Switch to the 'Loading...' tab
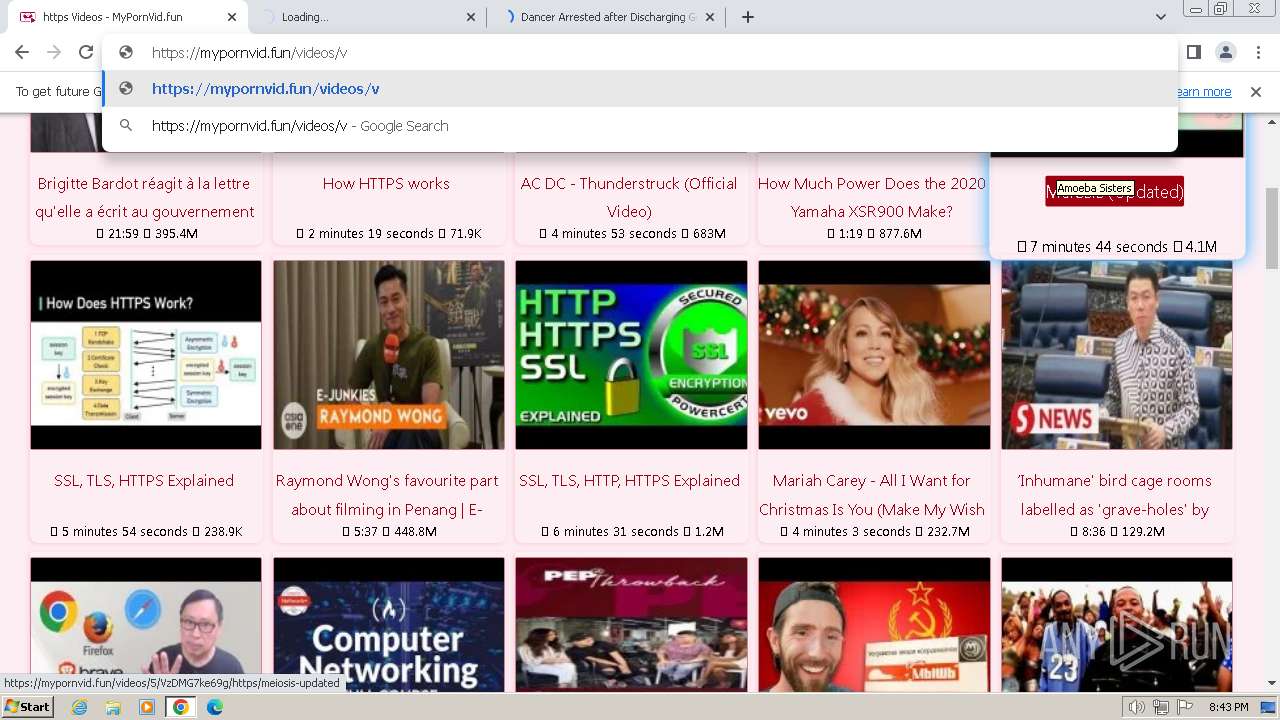This screenshot has height=720, width=1280. coord(366,17)
